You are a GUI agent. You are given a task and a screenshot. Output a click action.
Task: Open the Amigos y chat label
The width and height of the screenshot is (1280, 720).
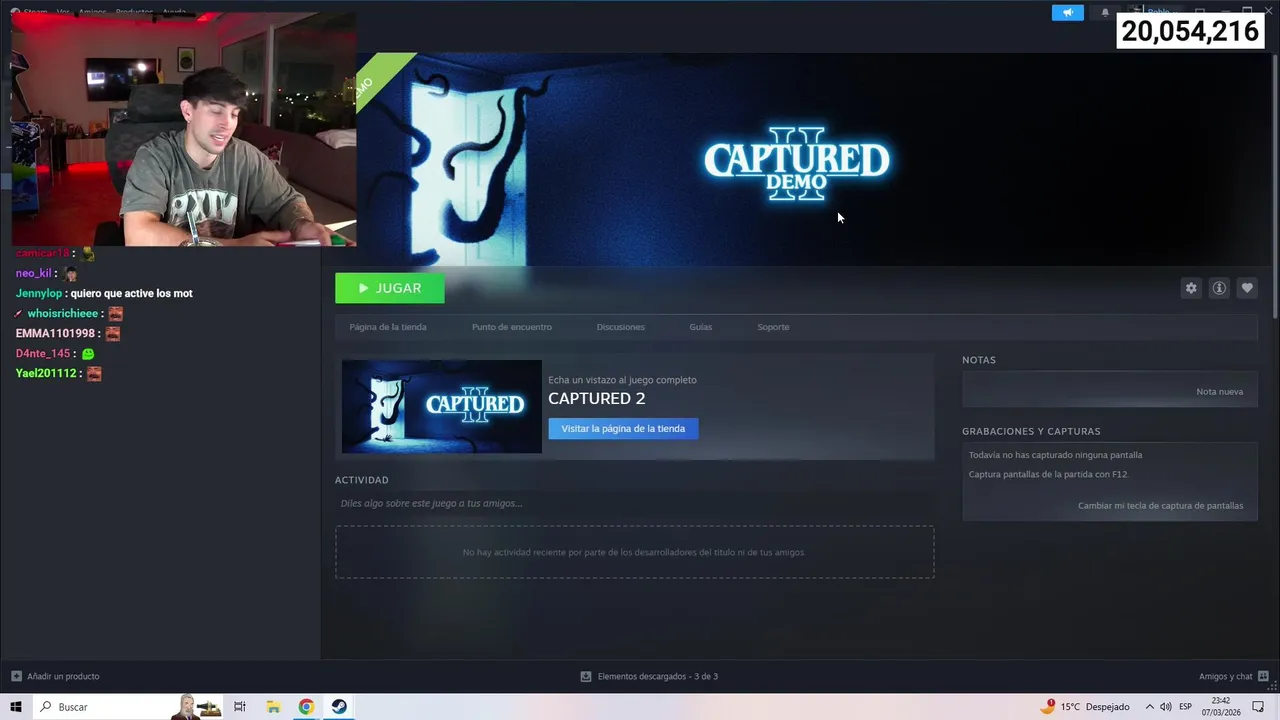1225,676
